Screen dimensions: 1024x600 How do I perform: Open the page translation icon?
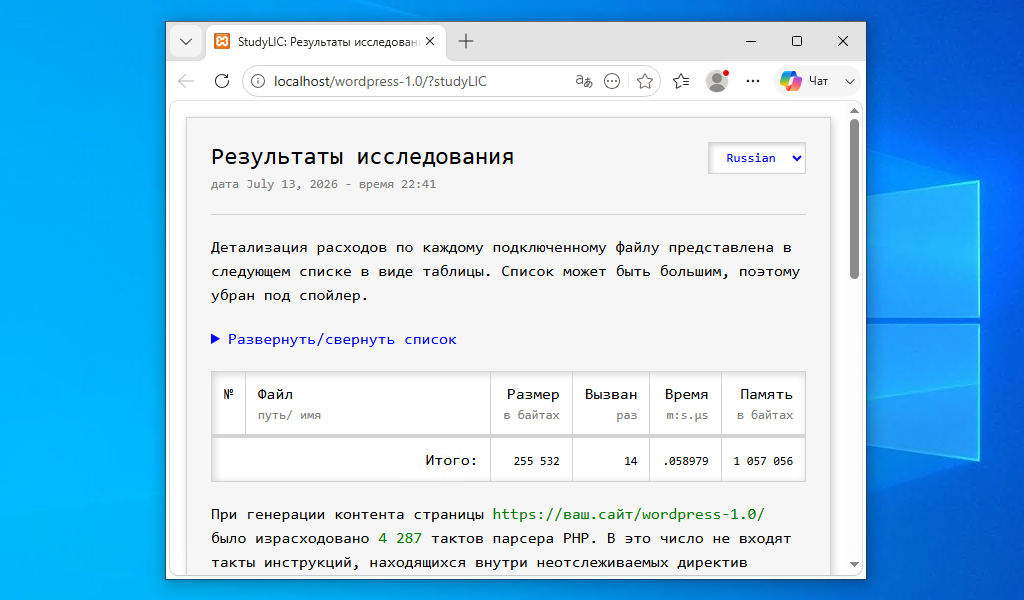[584, 81]
